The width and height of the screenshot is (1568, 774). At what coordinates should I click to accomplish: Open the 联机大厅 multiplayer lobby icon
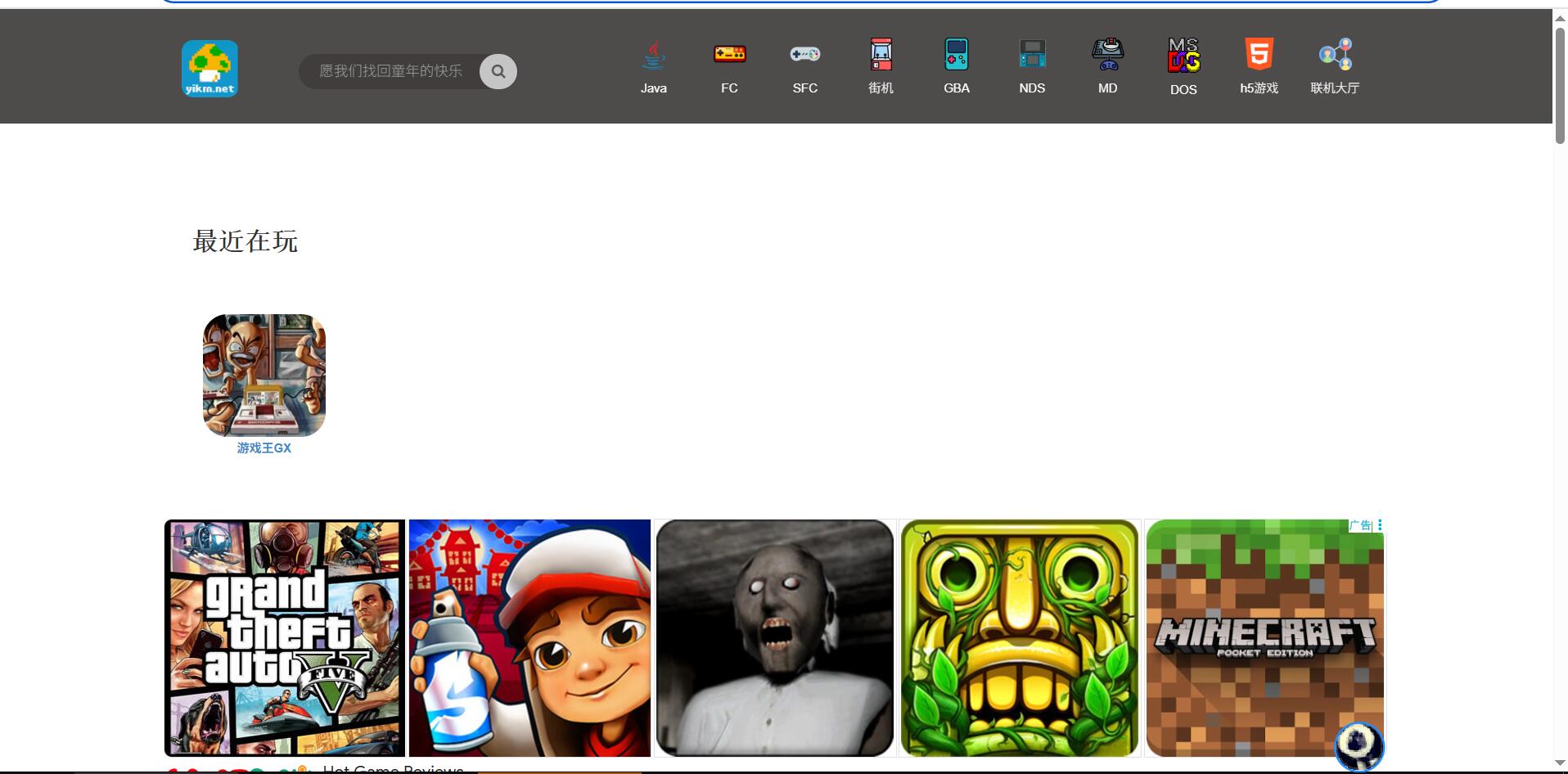1335,54
